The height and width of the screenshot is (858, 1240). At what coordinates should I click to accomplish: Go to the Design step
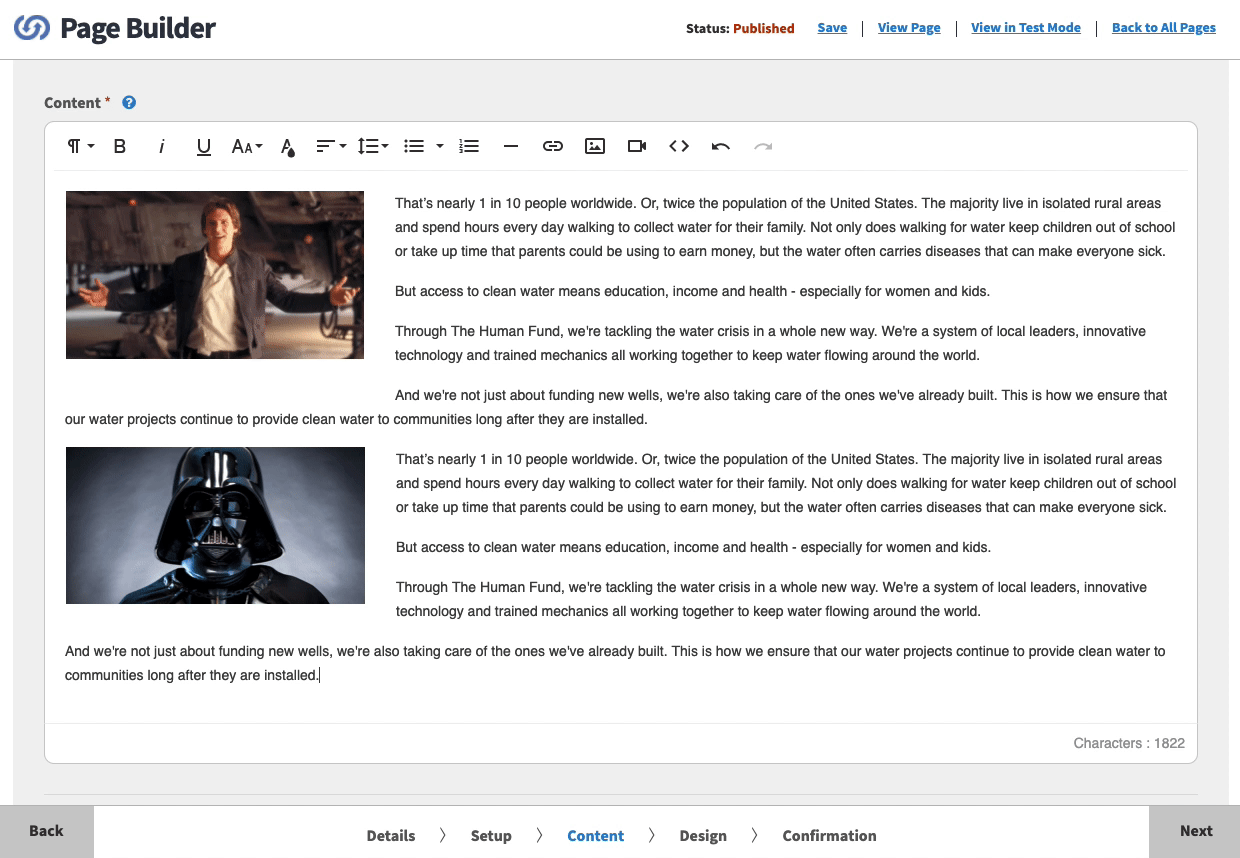pos(703,836)
